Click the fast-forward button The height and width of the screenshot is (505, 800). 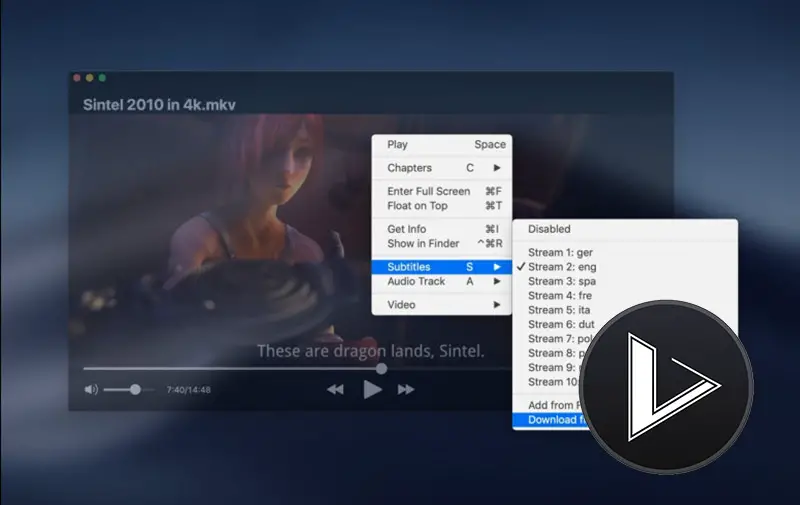[406, 390]
